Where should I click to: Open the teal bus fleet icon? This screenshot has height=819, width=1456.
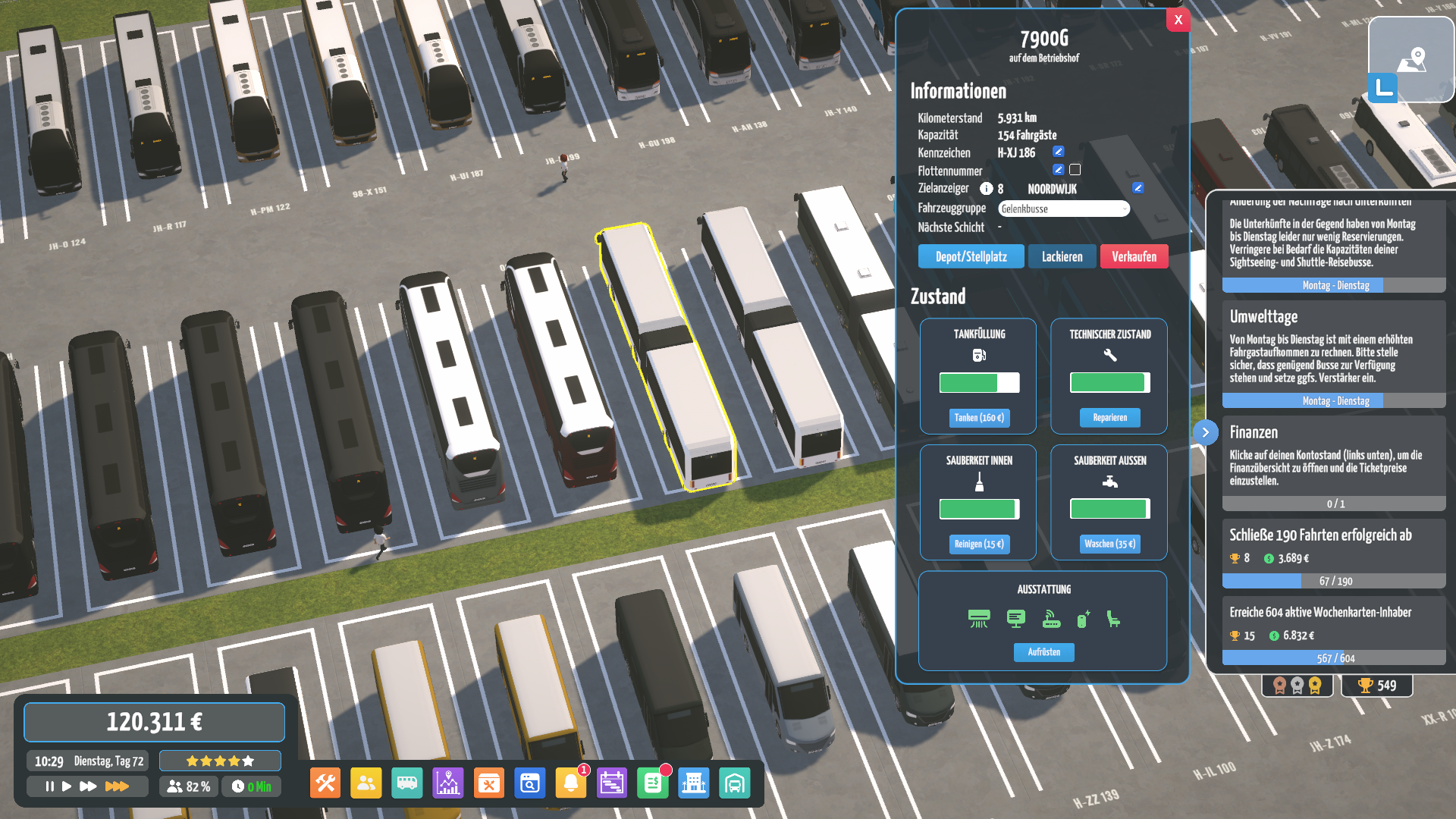pos(407,783)
